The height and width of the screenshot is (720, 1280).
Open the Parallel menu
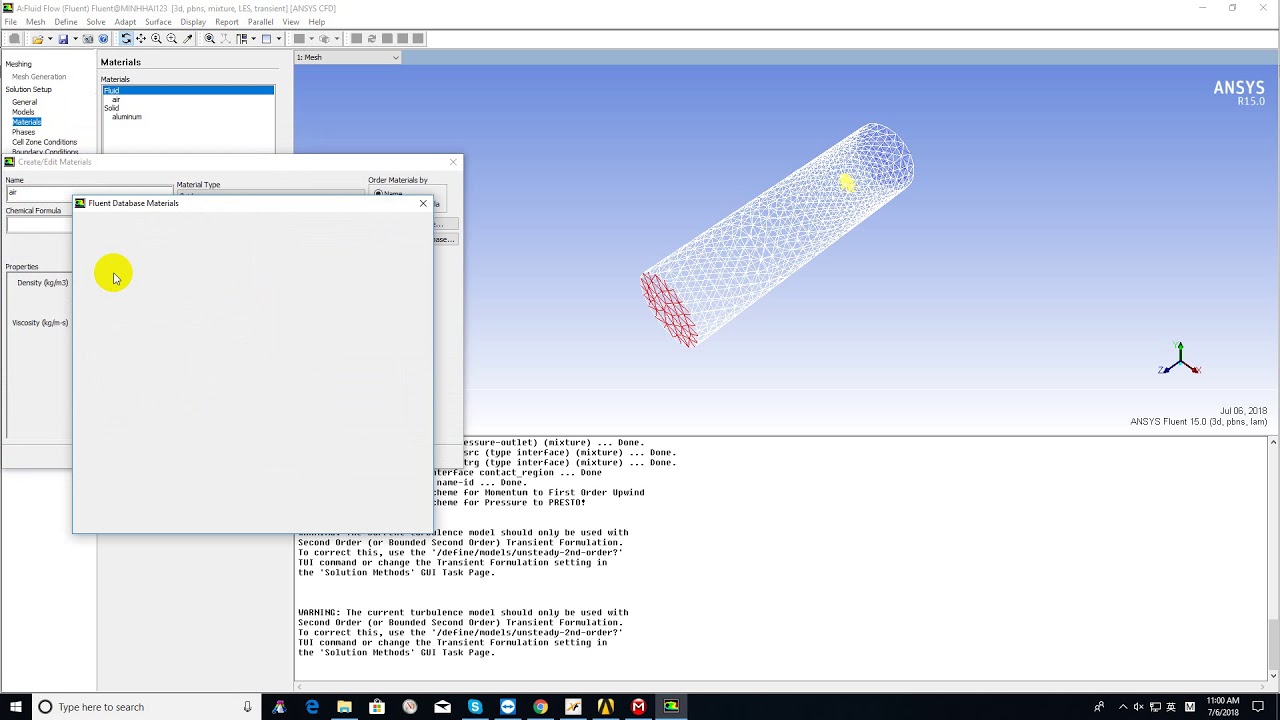(260, 22)
